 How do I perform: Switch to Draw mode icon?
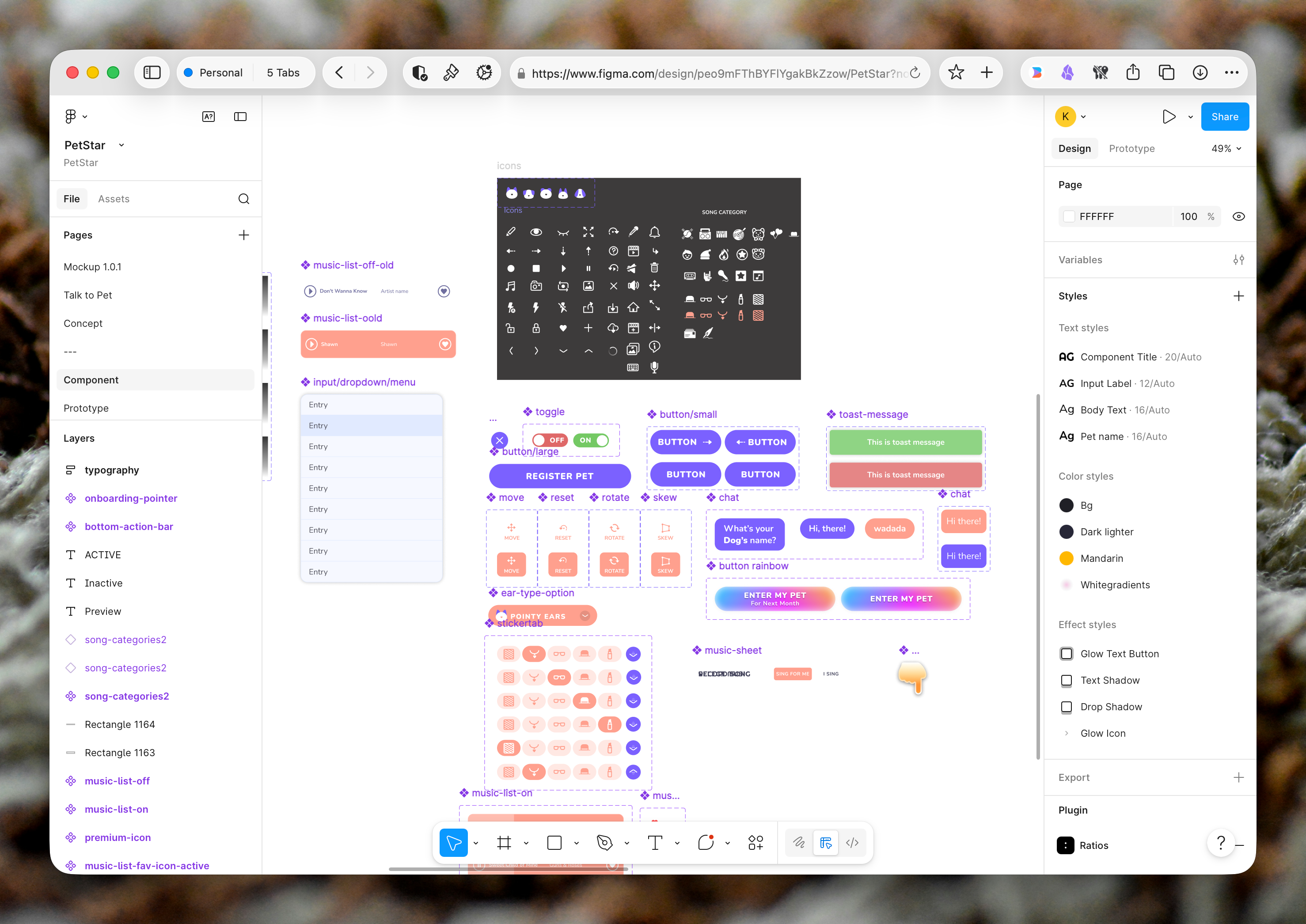point(799,843)
